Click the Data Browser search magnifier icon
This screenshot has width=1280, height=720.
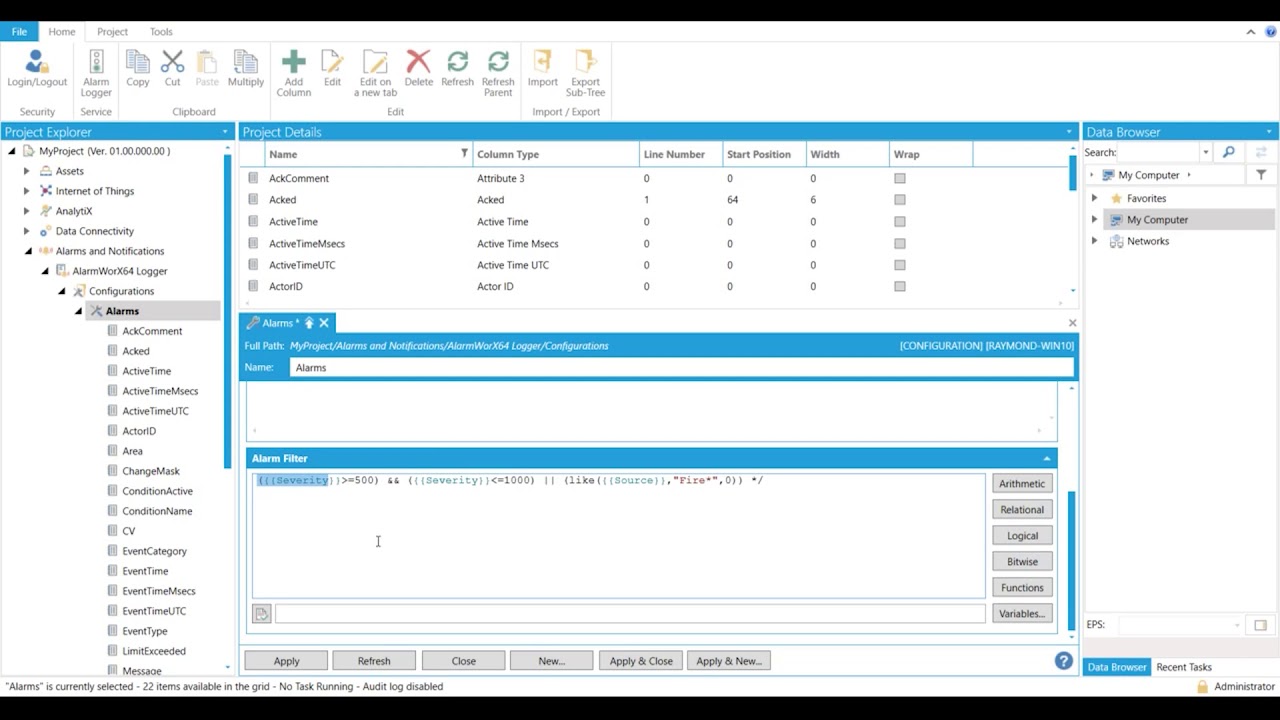tap(1229, 152)
